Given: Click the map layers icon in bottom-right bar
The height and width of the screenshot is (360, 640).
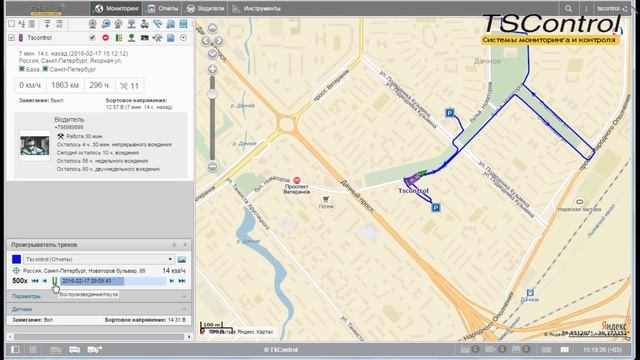Looking at the screenshot, I should 564,350.
